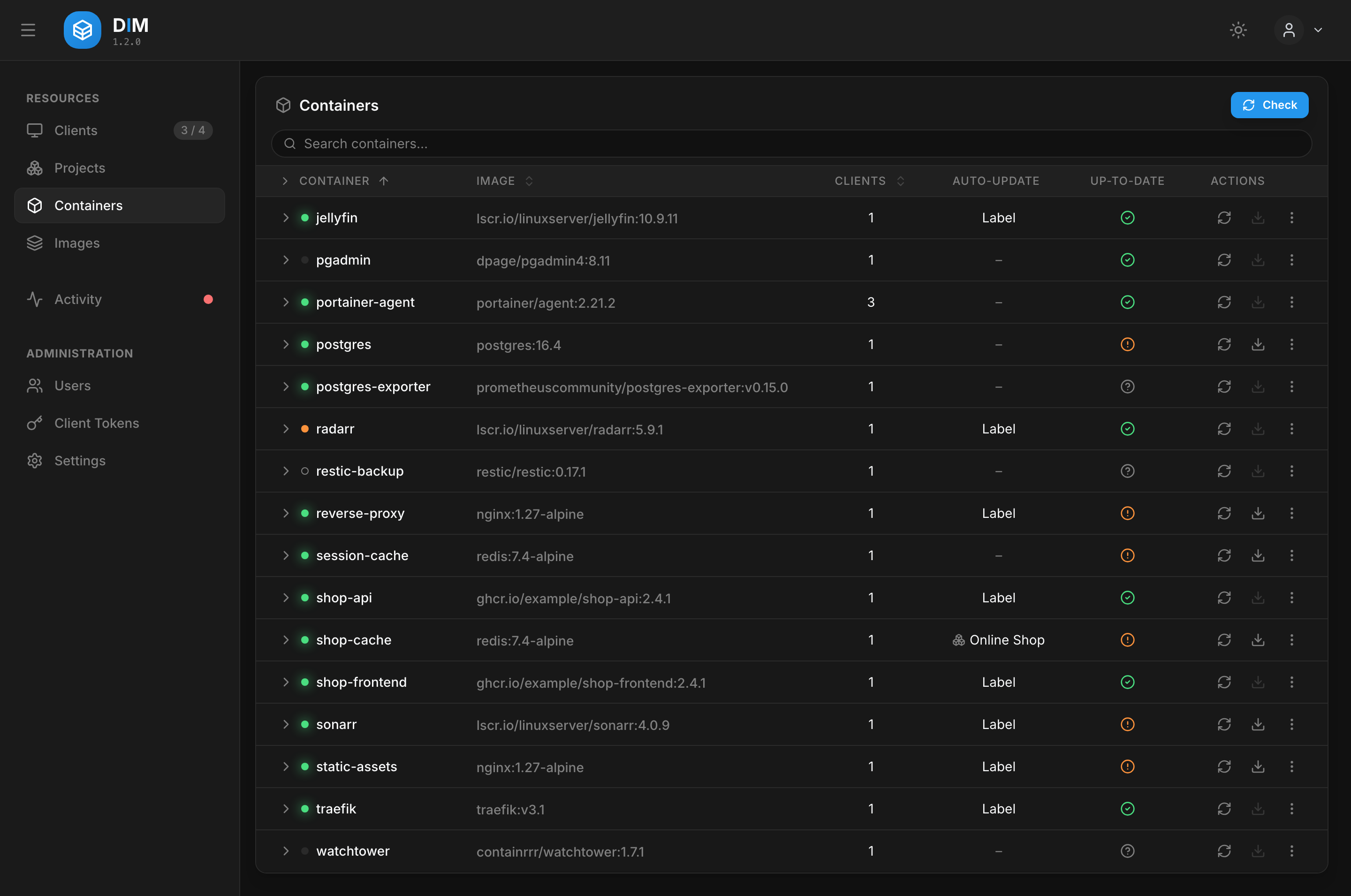
Task: Click the Check button
Action: 1269,105
